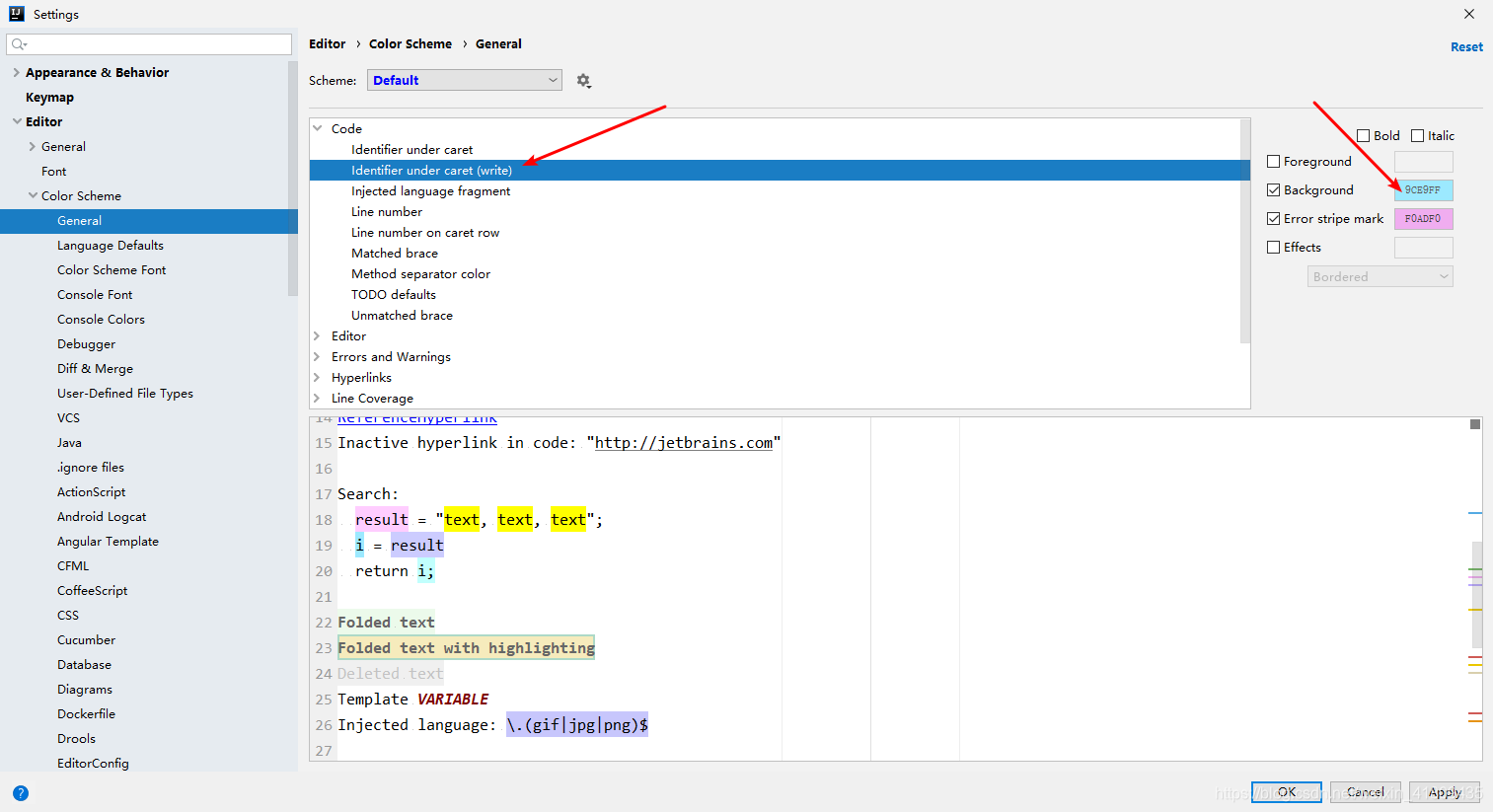Expand the Errors and Warnings group
This screenshot has height=812, width=1493.
pos(317,357)
